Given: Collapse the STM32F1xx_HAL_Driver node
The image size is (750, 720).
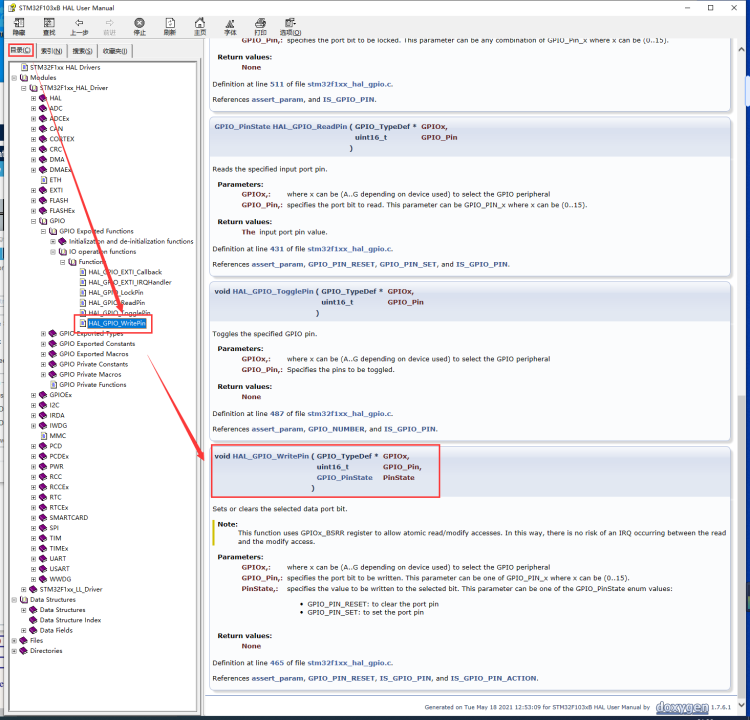Looking at the screenshot, I should pos(23,88).
